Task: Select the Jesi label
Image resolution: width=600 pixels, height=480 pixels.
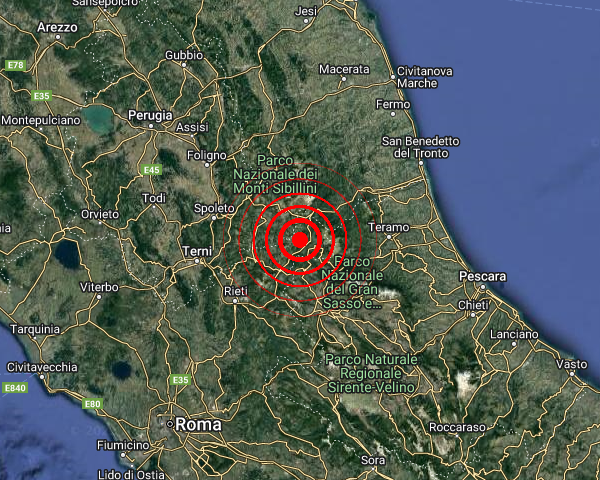Action: coord(306,11)
